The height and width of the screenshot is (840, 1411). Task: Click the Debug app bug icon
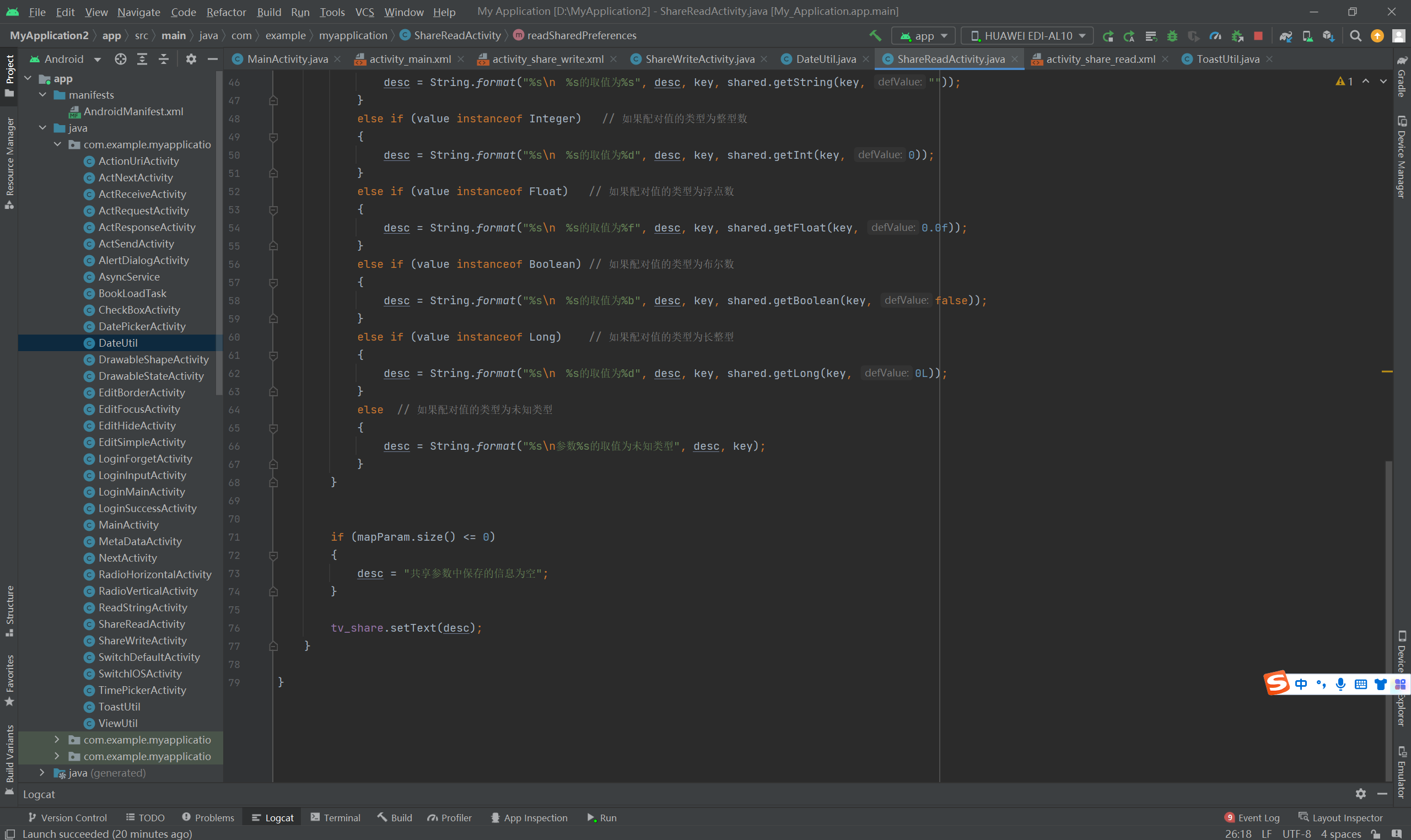click(x=1172, y=36)
